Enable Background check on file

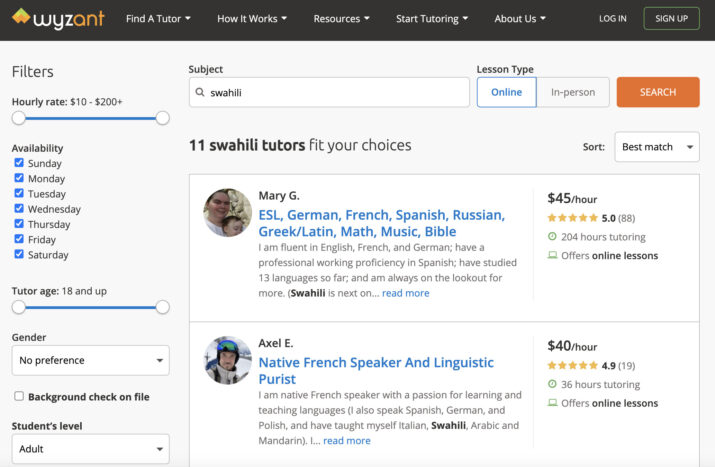click(x=19, y=396)
